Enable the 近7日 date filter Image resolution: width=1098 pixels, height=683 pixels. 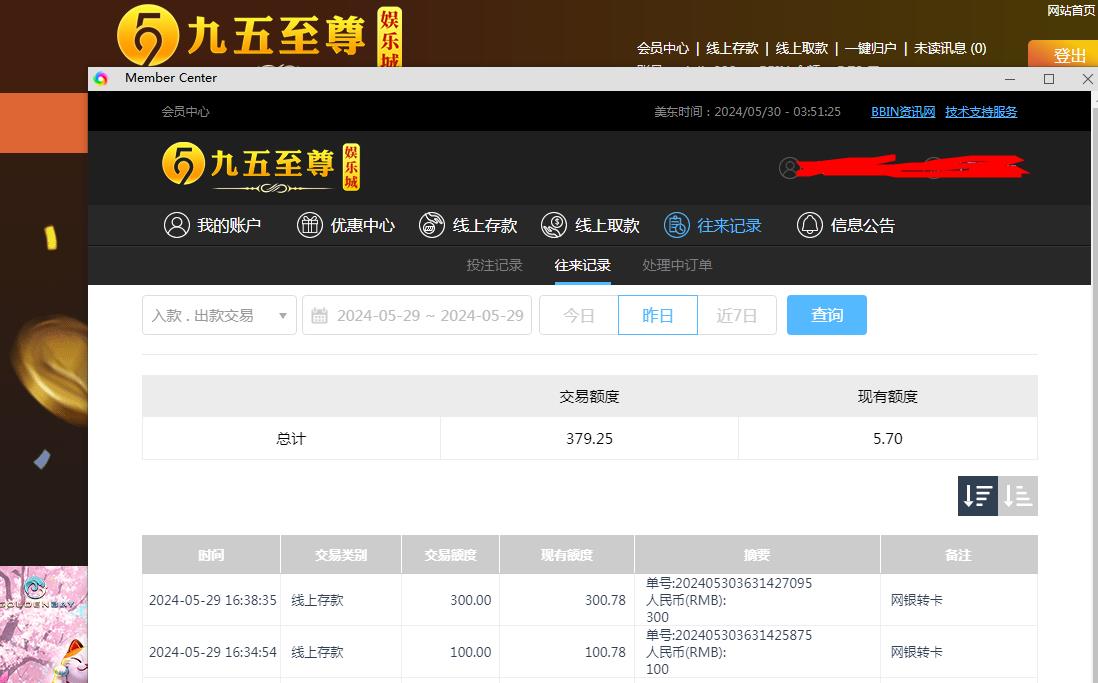[736, 314]
